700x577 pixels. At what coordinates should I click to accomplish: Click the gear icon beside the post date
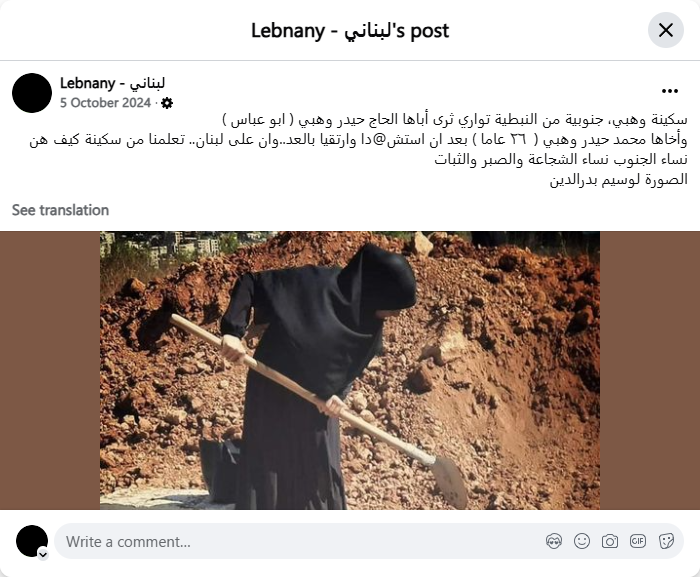(x=167, y=103)
